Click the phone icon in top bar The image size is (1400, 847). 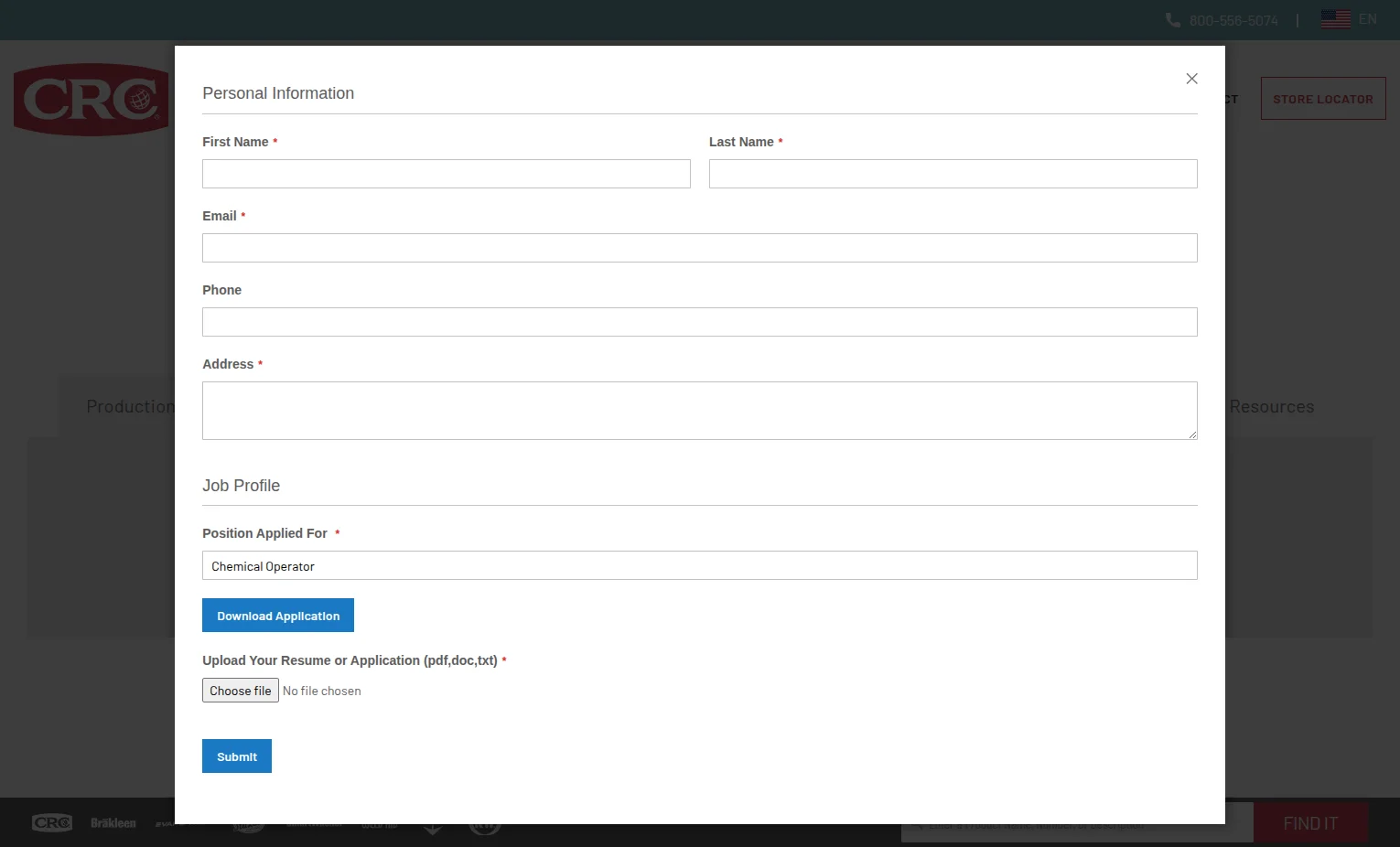(x=1173, y=20)
